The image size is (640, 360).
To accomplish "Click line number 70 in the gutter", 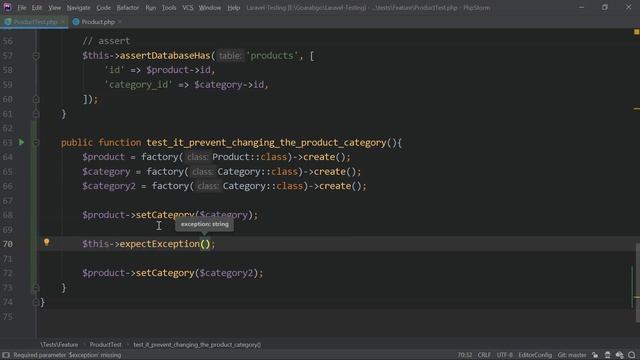I will click(x=8, y=244).
